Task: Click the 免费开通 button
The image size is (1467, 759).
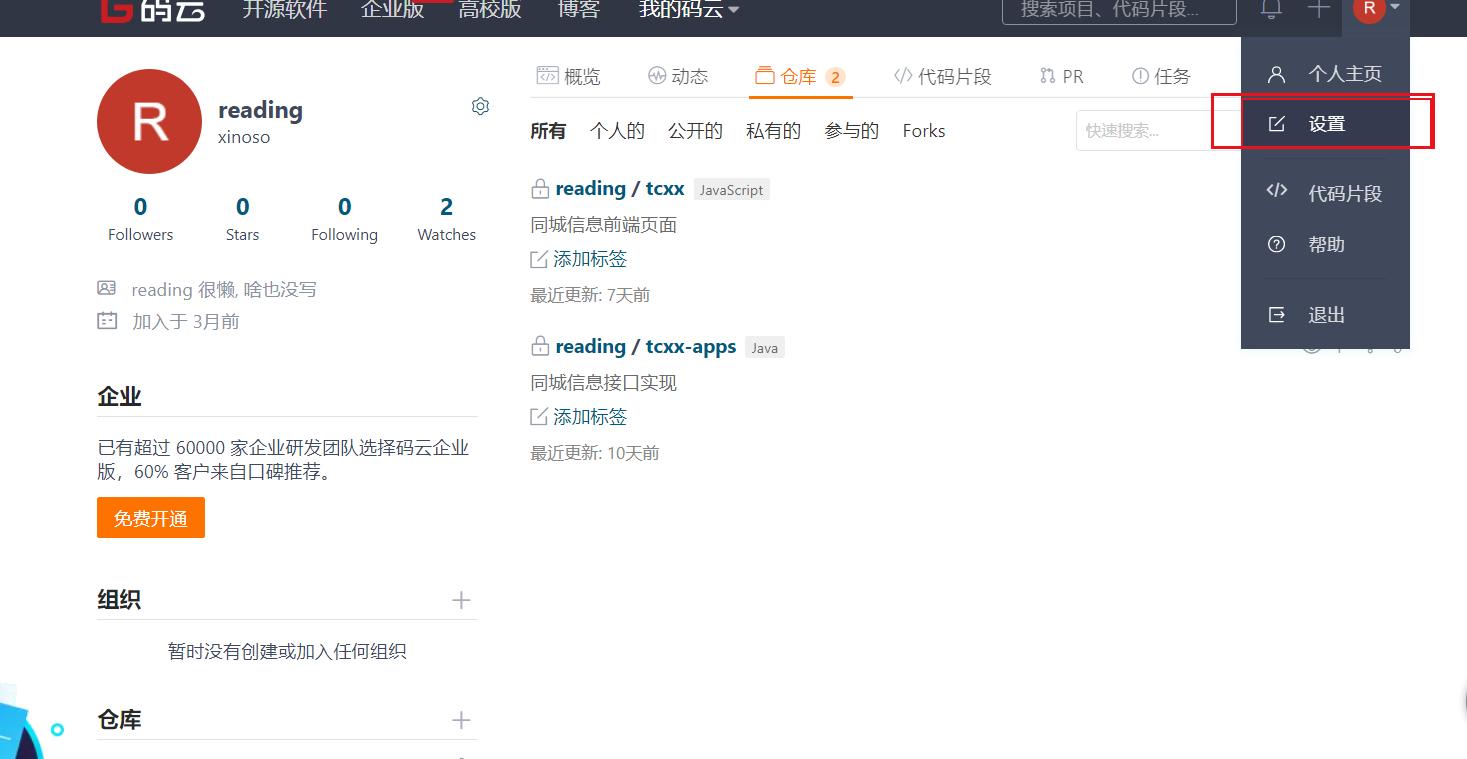Action: tap(150, 517)
